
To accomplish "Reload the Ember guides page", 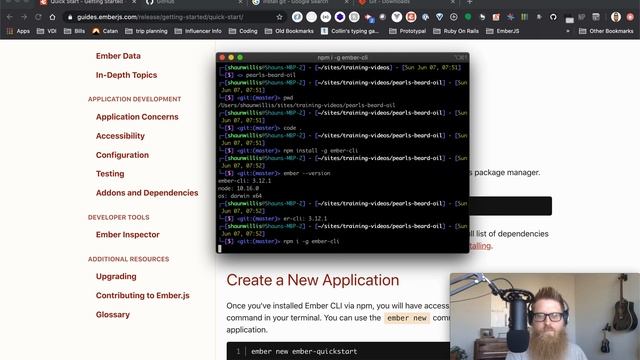I will [38, 17].
